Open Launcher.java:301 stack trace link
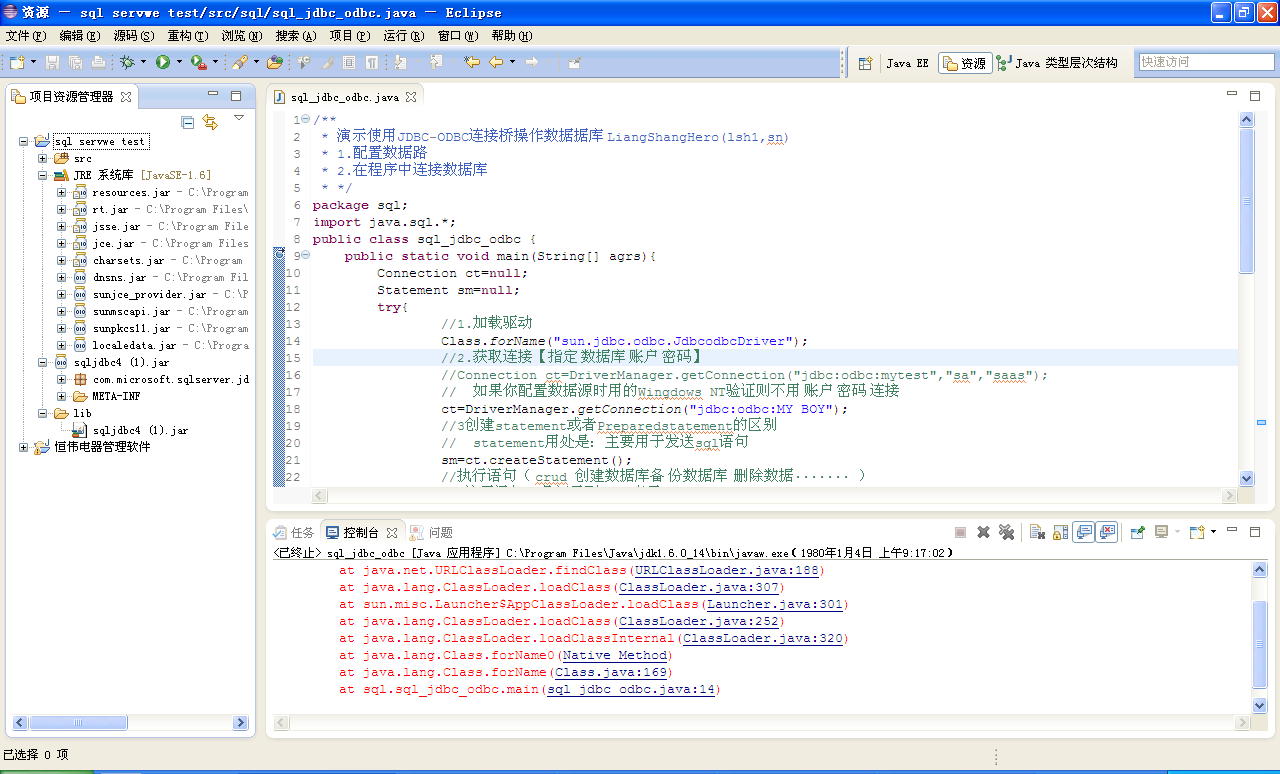1280x774 pixels. tap(776, 605)
